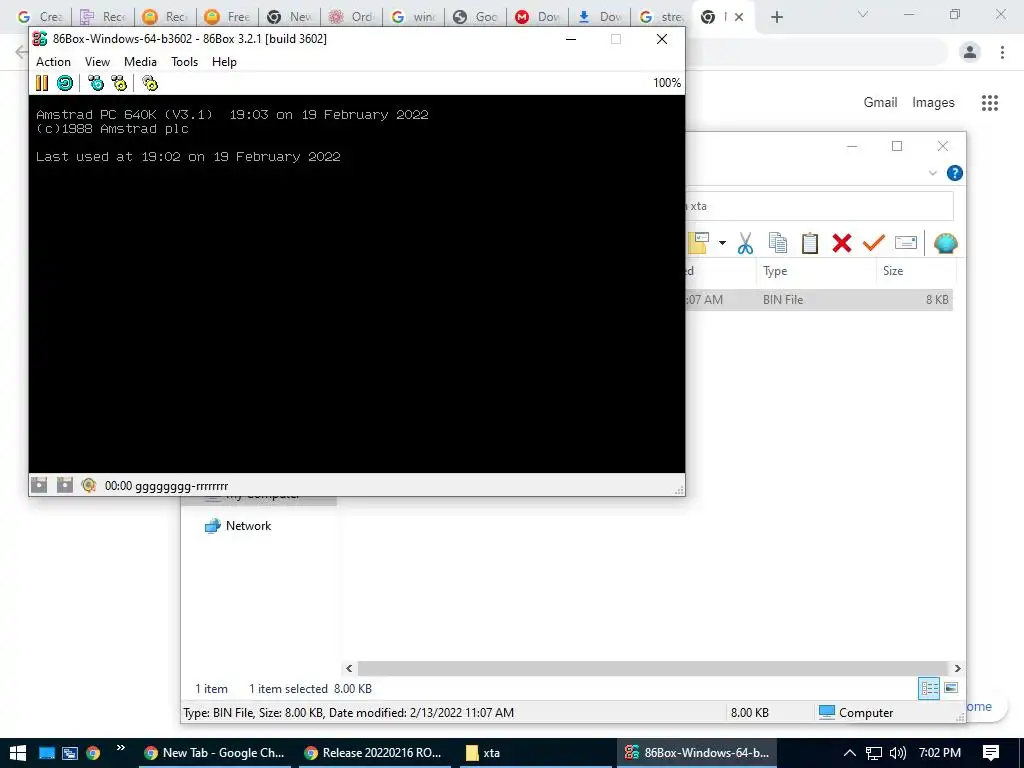This screenshot has width=1024, height=768.
Task: Click the folder properties icon in Explorer toolbar
Action: coord(699,243)
